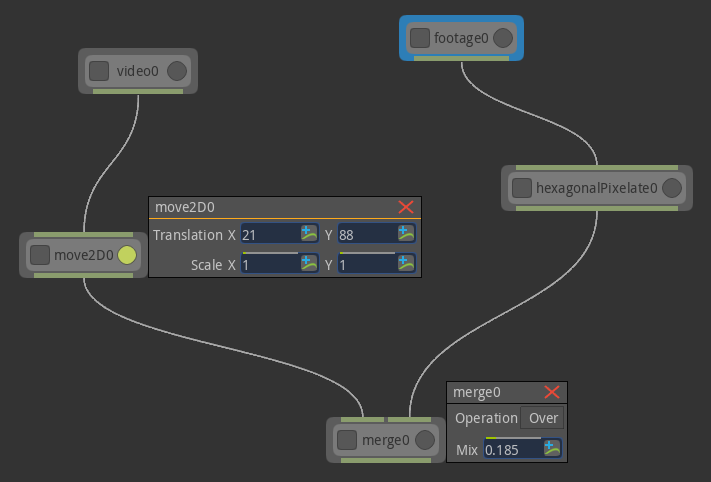Select the hexagonalPixelate0 node label
The width and height of the screenshot is (711, 482).
[596, 188]
